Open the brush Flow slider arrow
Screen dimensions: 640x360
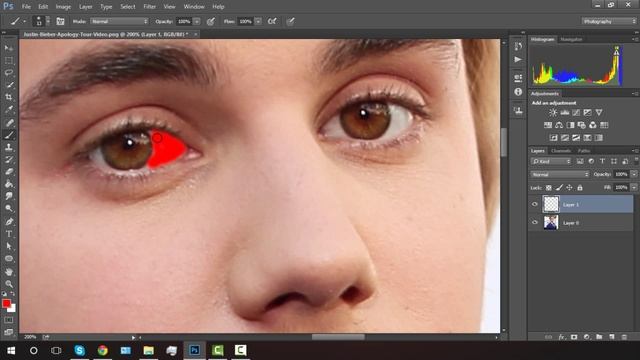click(x=258, y=21)
